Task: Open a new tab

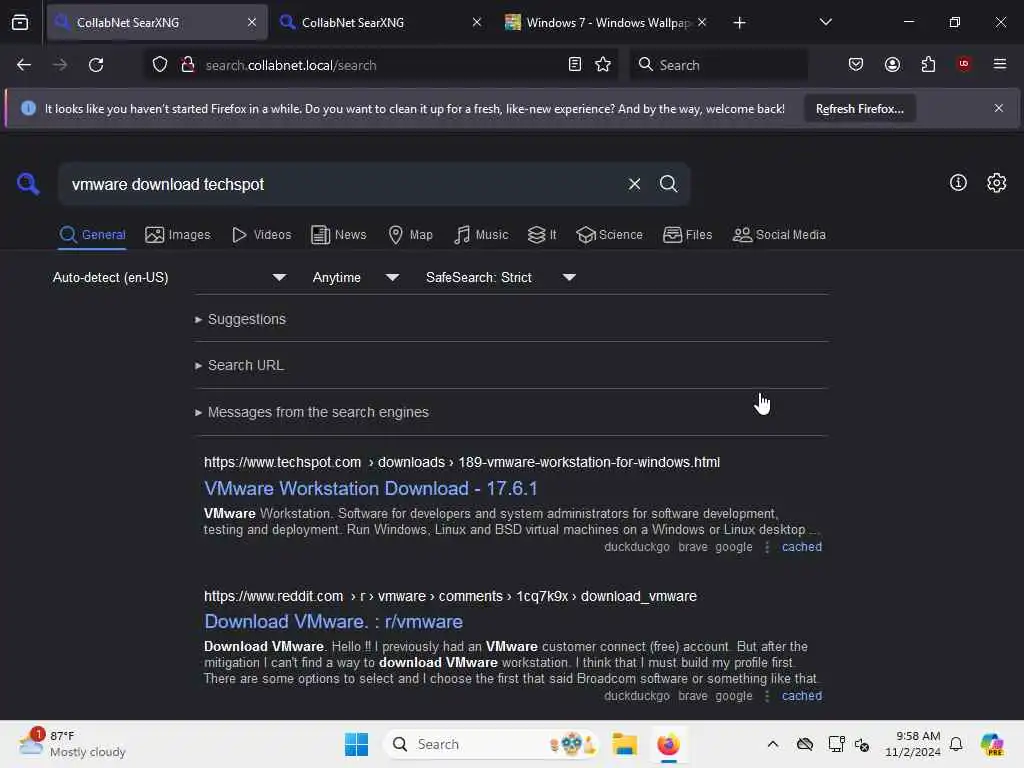Action: coord(739,23)
